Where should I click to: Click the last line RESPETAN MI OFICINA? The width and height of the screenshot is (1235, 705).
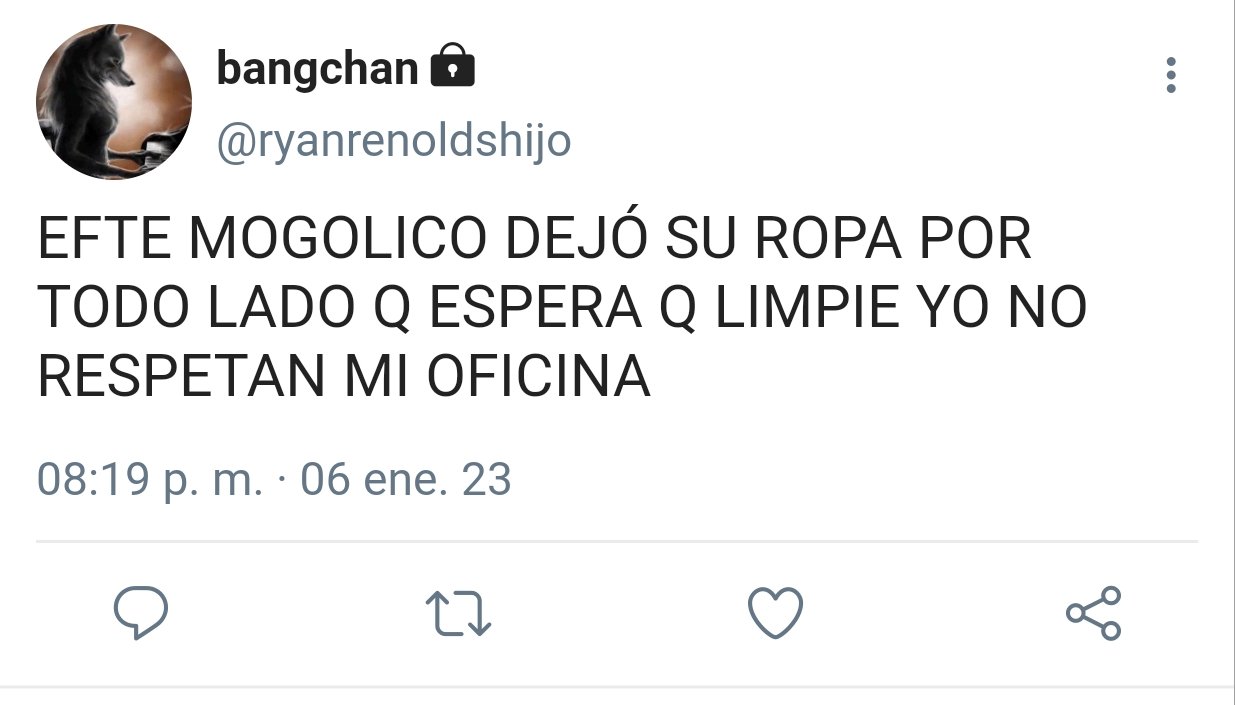coord(344,377)
